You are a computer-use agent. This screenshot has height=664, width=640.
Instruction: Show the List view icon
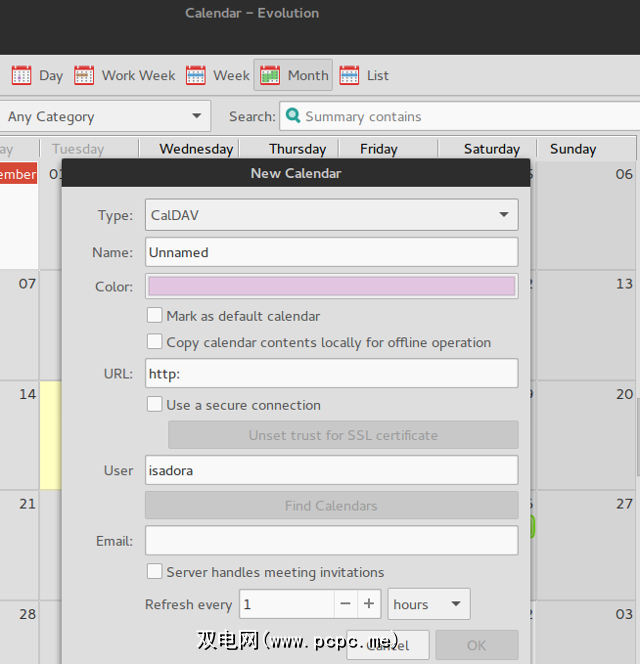tap(349, 75)
